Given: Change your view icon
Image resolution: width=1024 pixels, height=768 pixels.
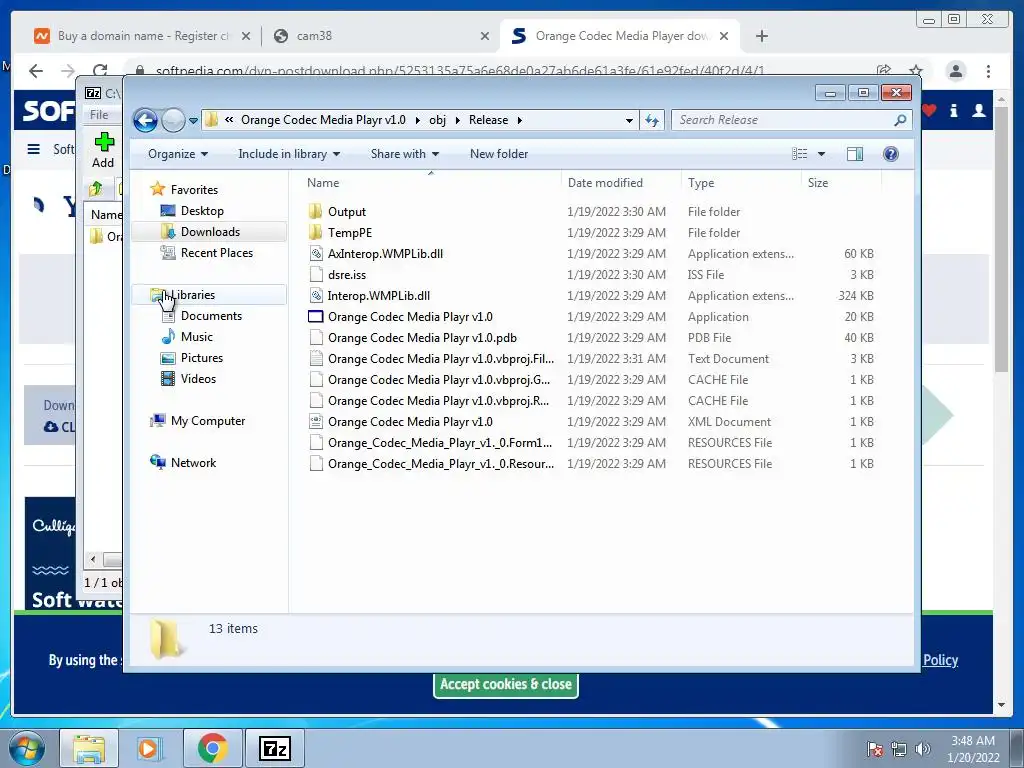Looking at the screenshot, I should tap(799, 154).
